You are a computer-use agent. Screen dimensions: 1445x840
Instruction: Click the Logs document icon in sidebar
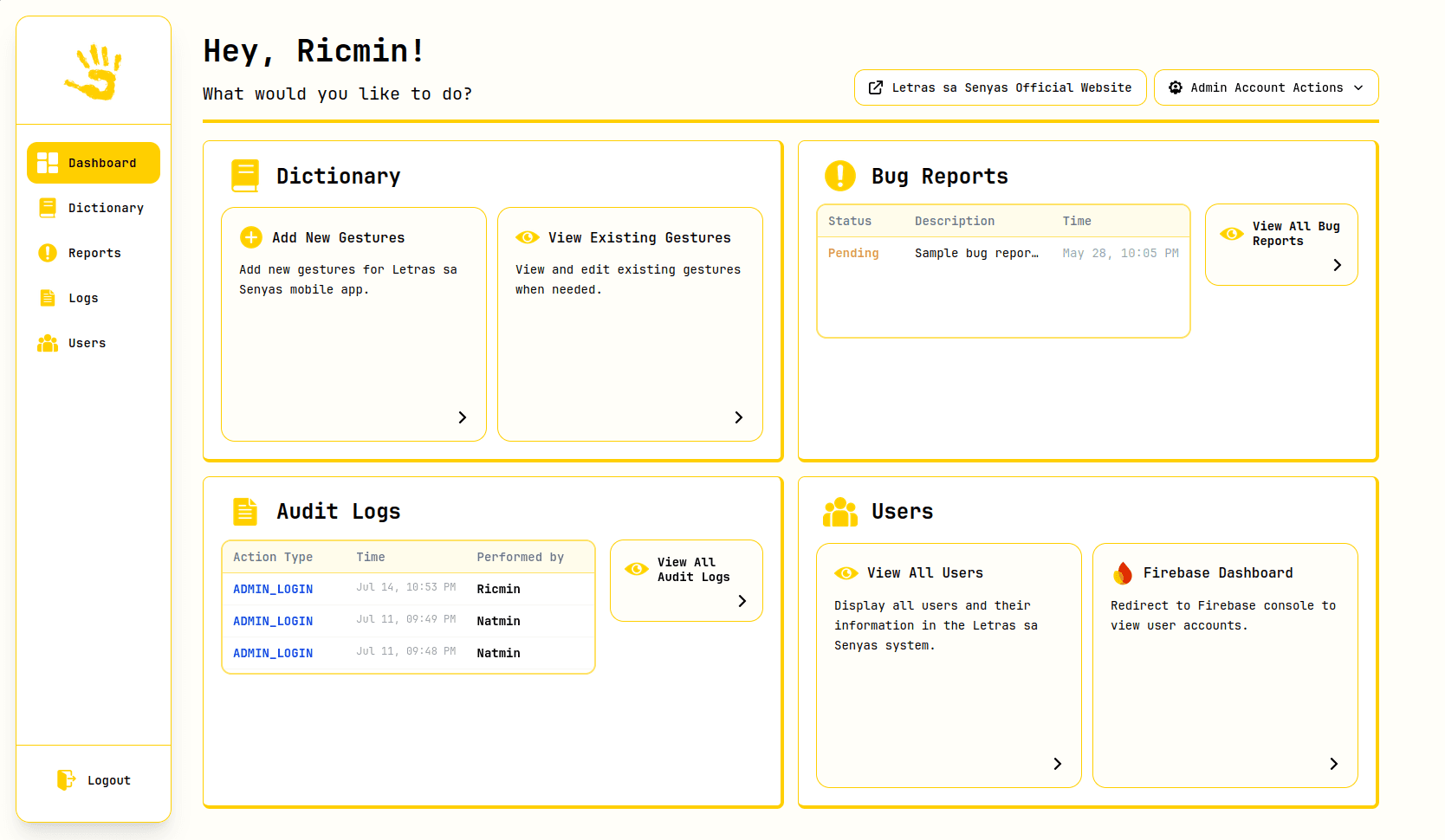48,298
